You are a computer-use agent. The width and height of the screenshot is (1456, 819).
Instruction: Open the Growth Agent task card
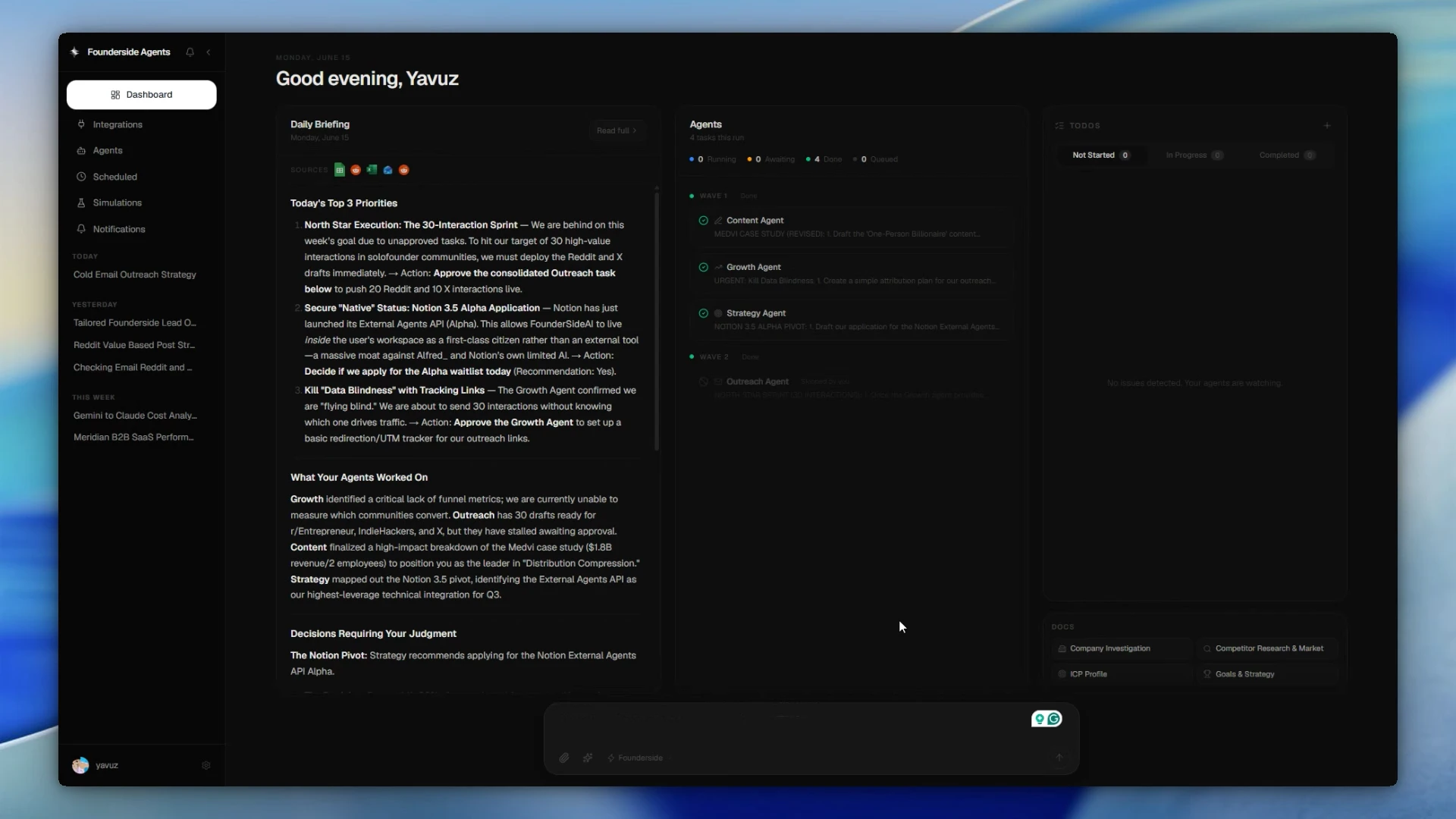(x=851, y=274)
